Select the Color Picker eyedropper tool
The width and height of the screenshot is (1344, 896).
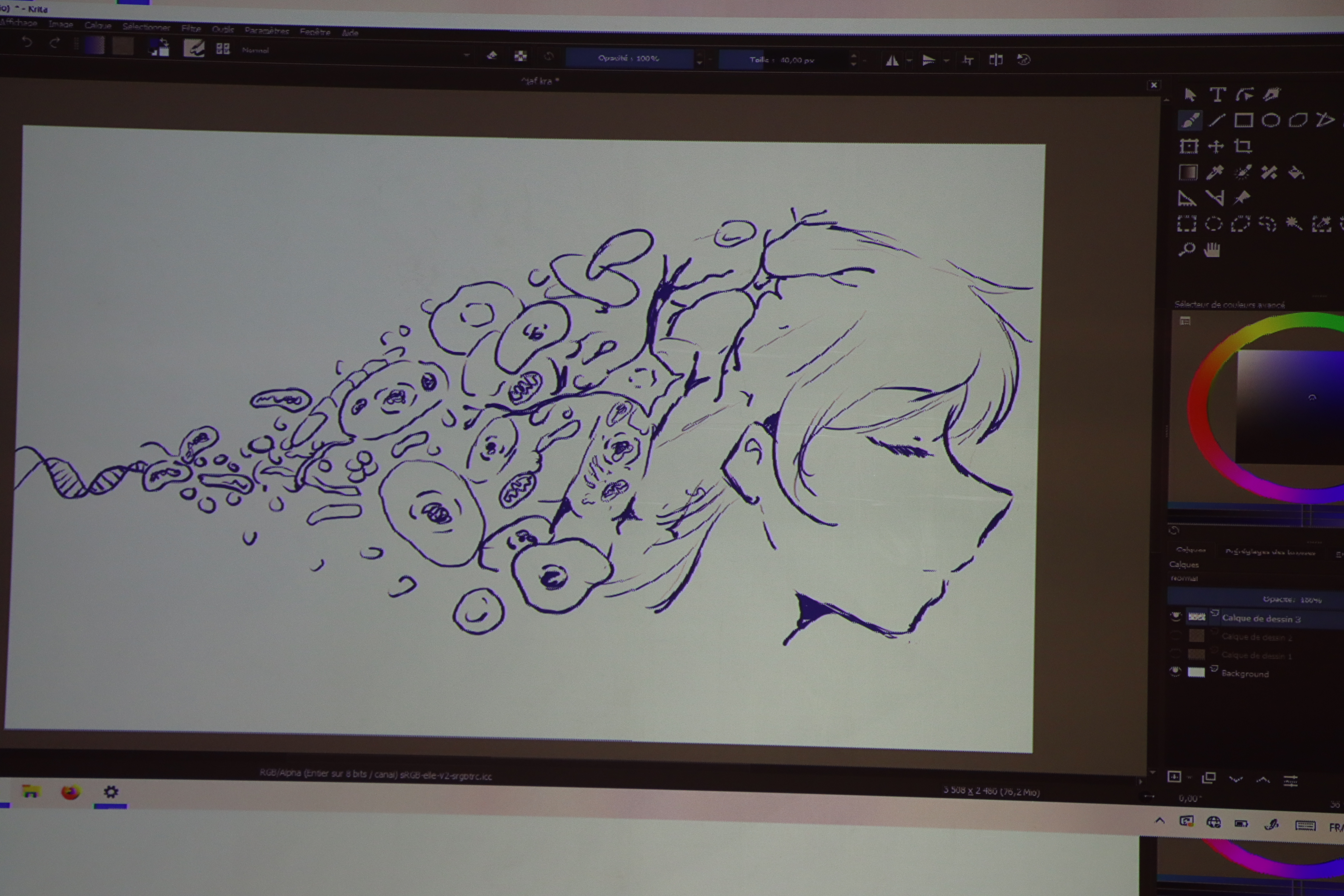(x=1215, y=172)
